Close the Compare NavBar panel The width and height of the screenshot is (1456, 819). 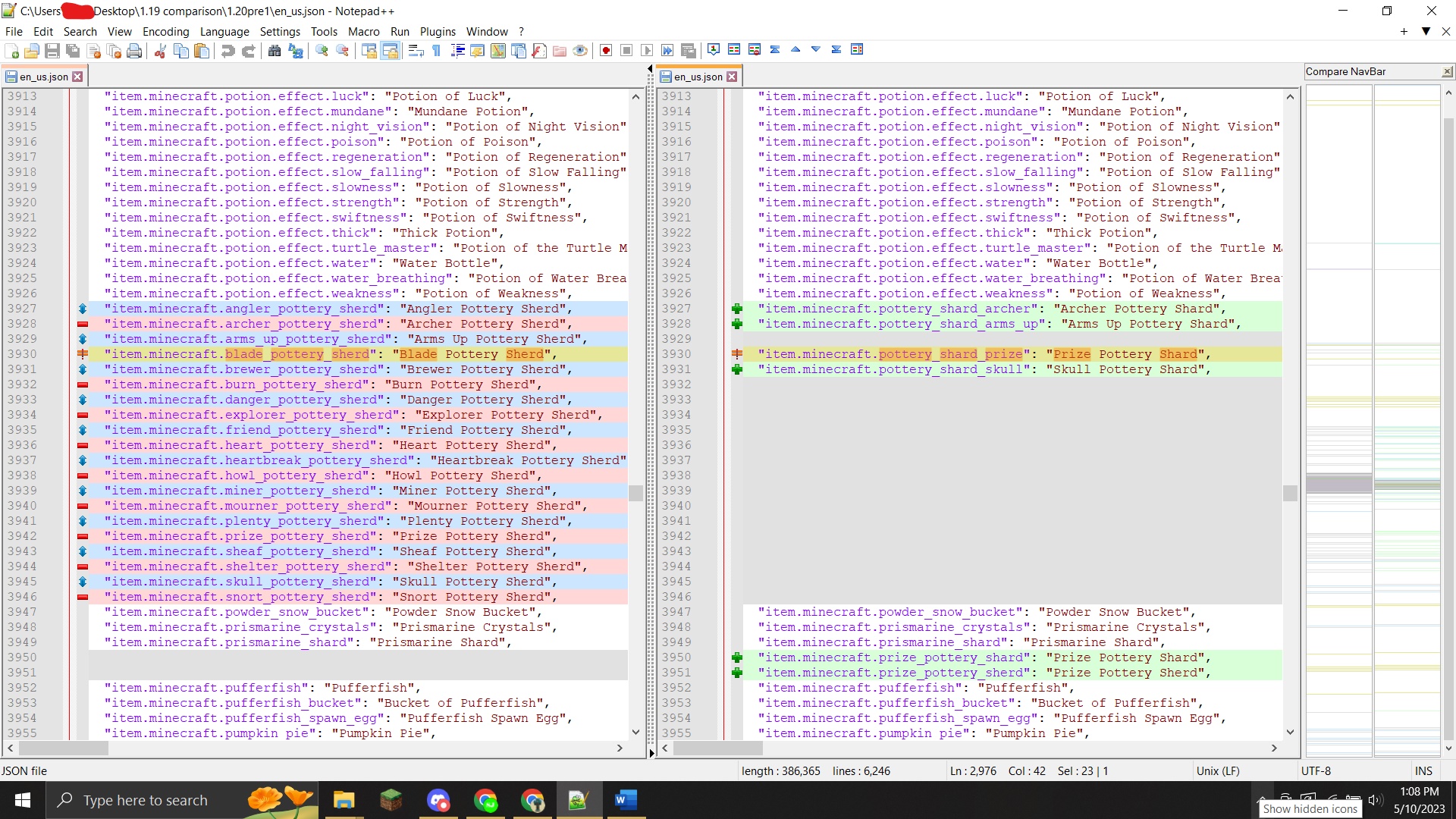click(1447, 71)
